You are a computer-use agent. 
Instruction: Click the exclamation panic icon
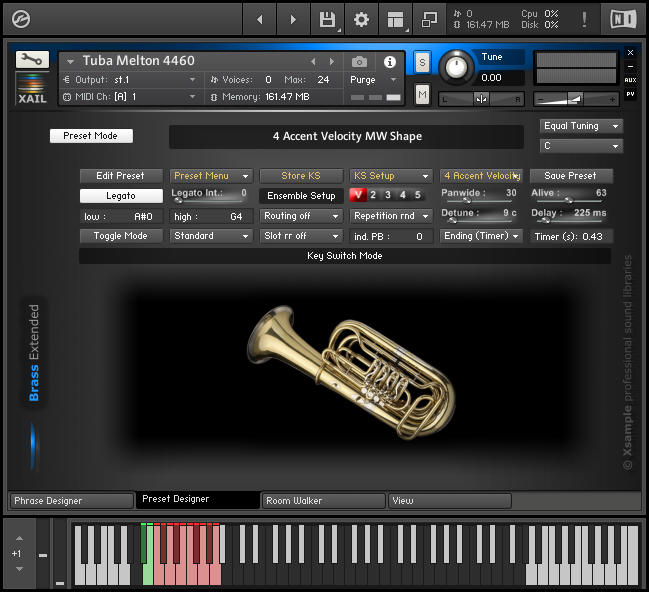584,19
